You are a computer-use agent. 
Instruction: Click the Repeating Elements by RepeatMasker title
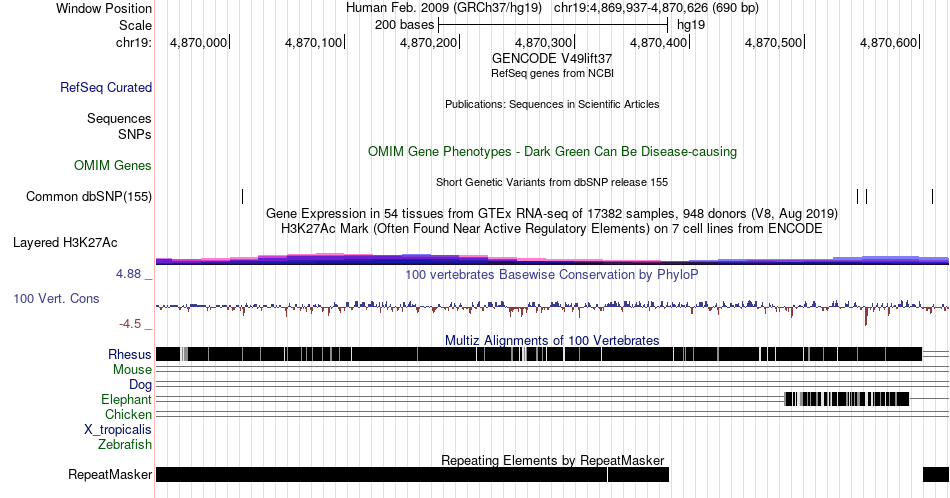[552, 460]
